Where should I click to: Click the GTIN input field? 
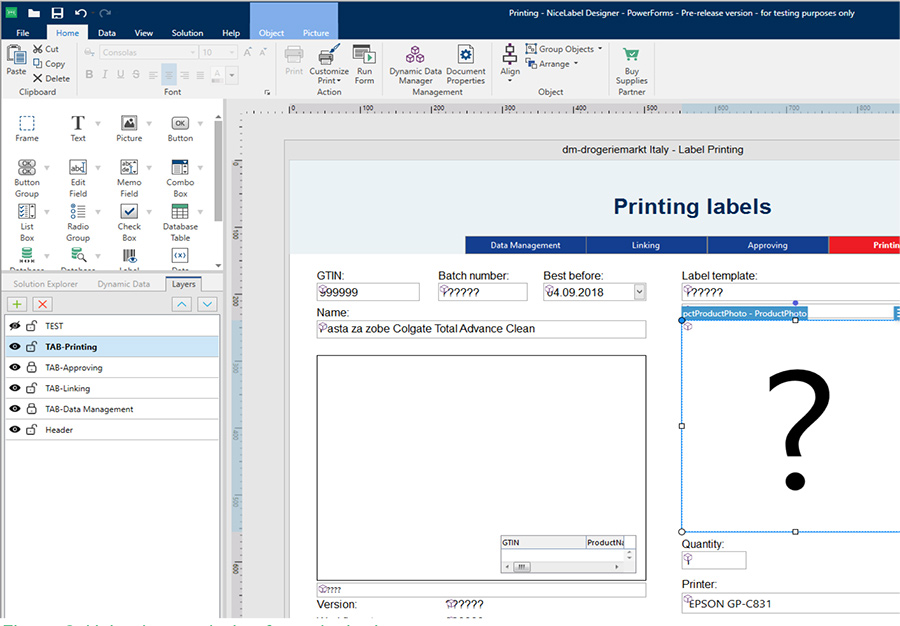pos(368,292)
